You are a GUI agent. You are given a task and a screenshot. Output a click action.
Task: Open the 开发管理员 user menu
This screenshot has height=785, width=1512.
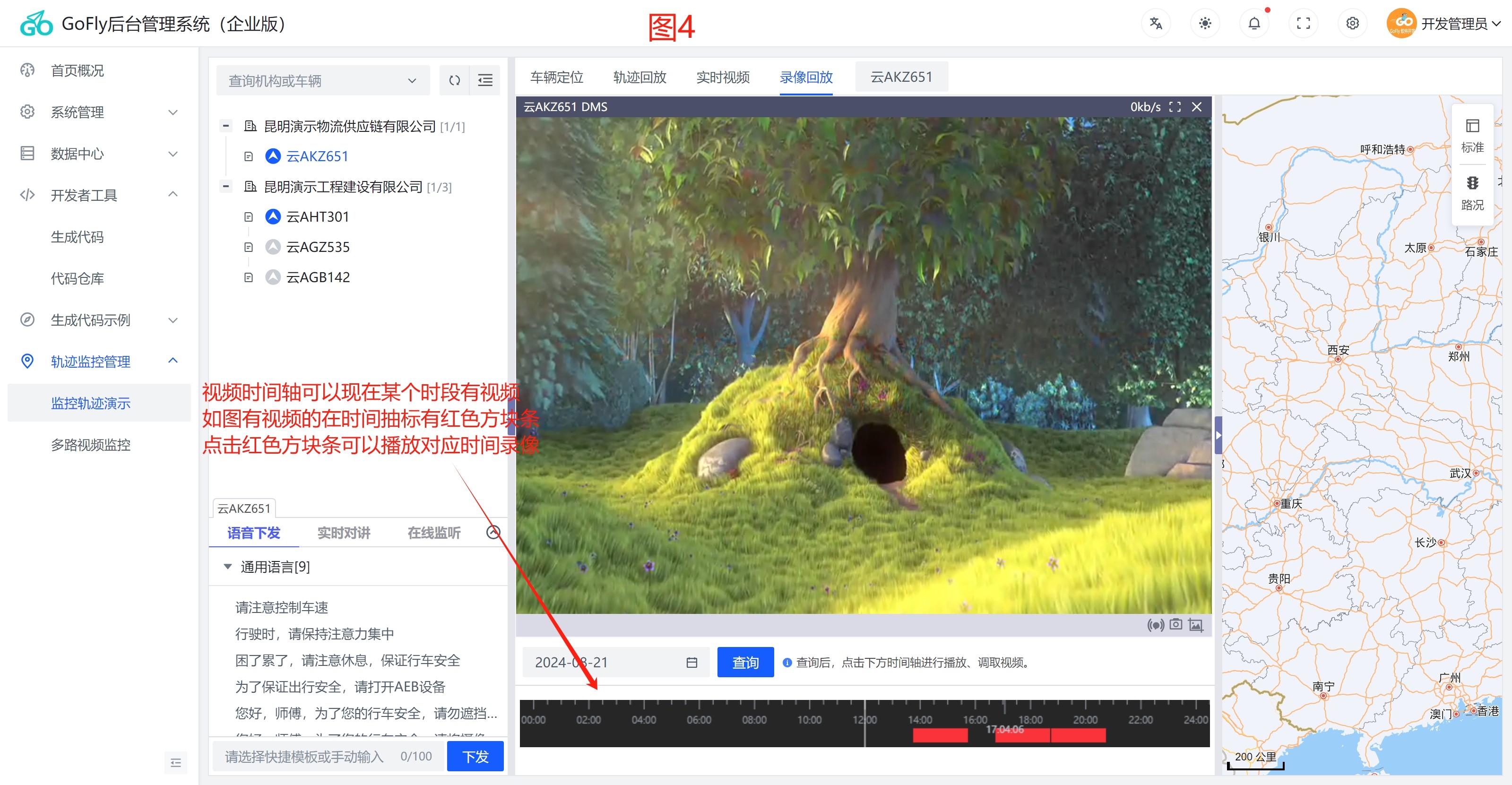pos(1444,24)
